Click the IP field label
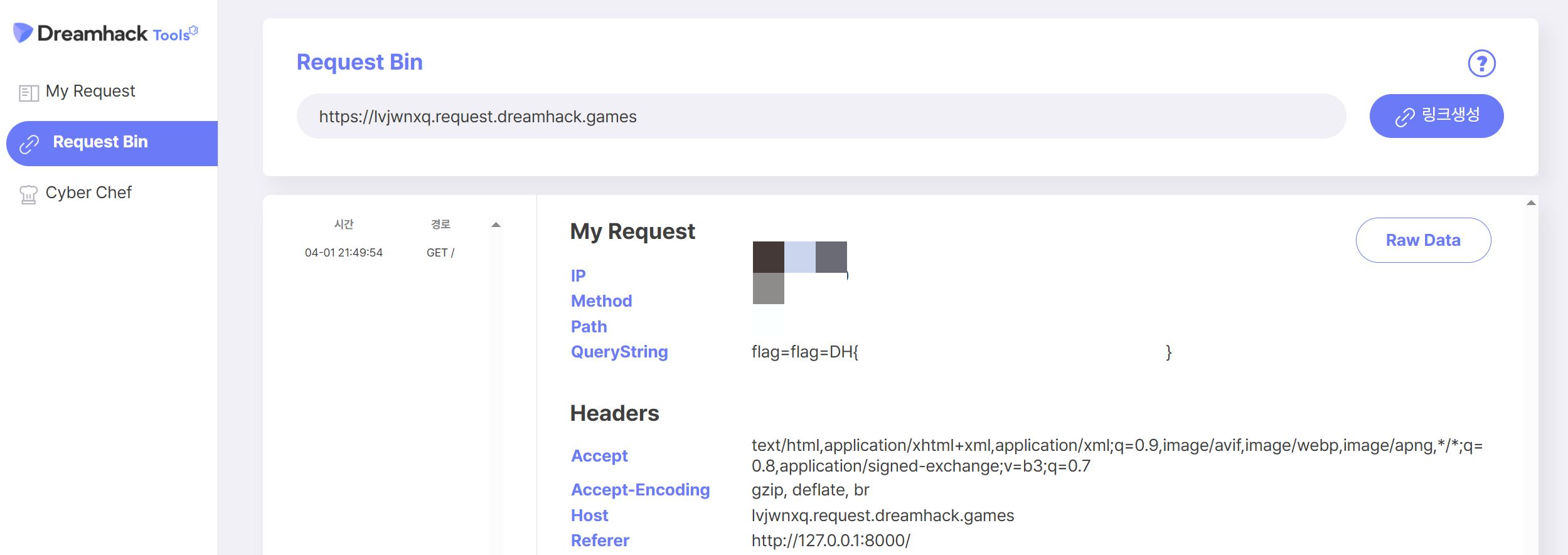The height and width of the screenshot is (555, 1568). pos(578,276)
